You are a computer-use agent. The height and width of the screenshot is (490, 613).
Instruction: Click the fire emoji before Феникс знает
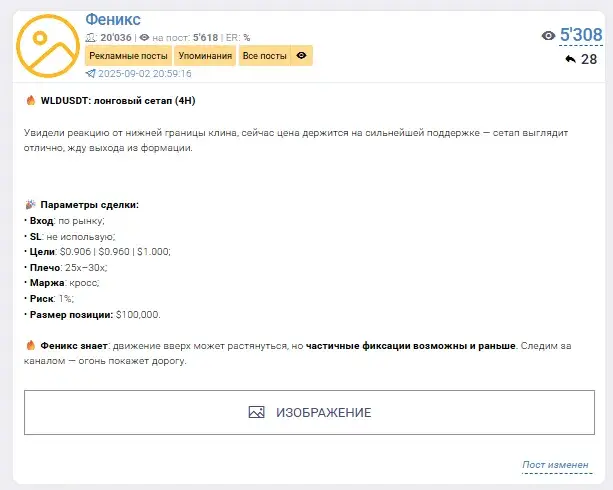31,345
